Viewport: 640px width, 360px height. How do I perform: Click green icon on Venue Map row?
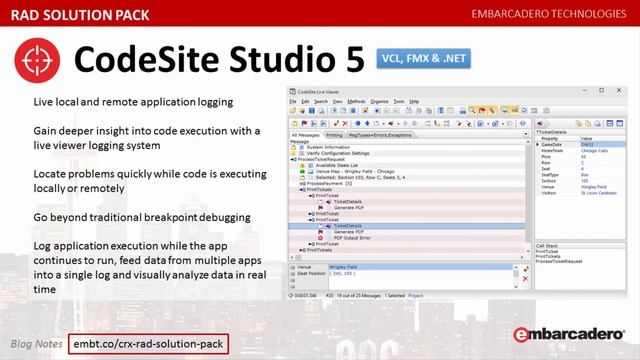(302, 171)
